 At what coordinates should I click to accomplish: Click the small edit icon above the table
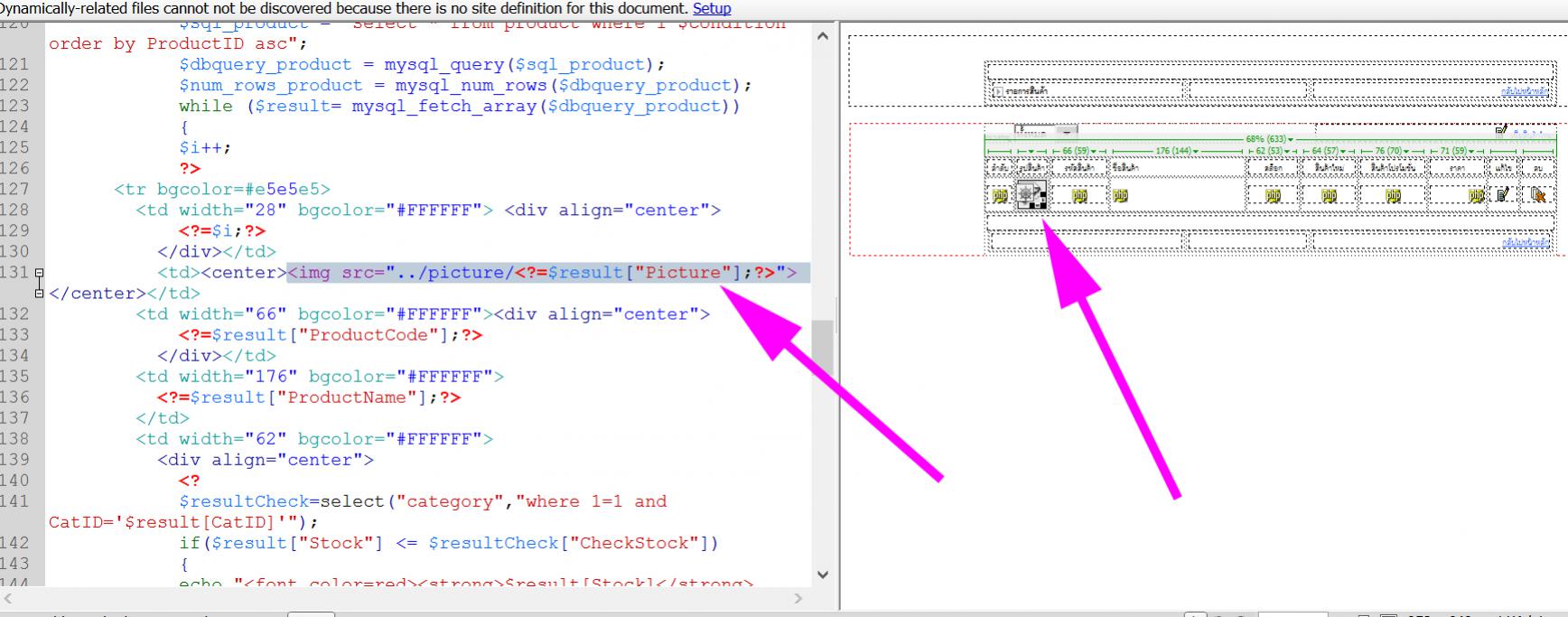1501,129
